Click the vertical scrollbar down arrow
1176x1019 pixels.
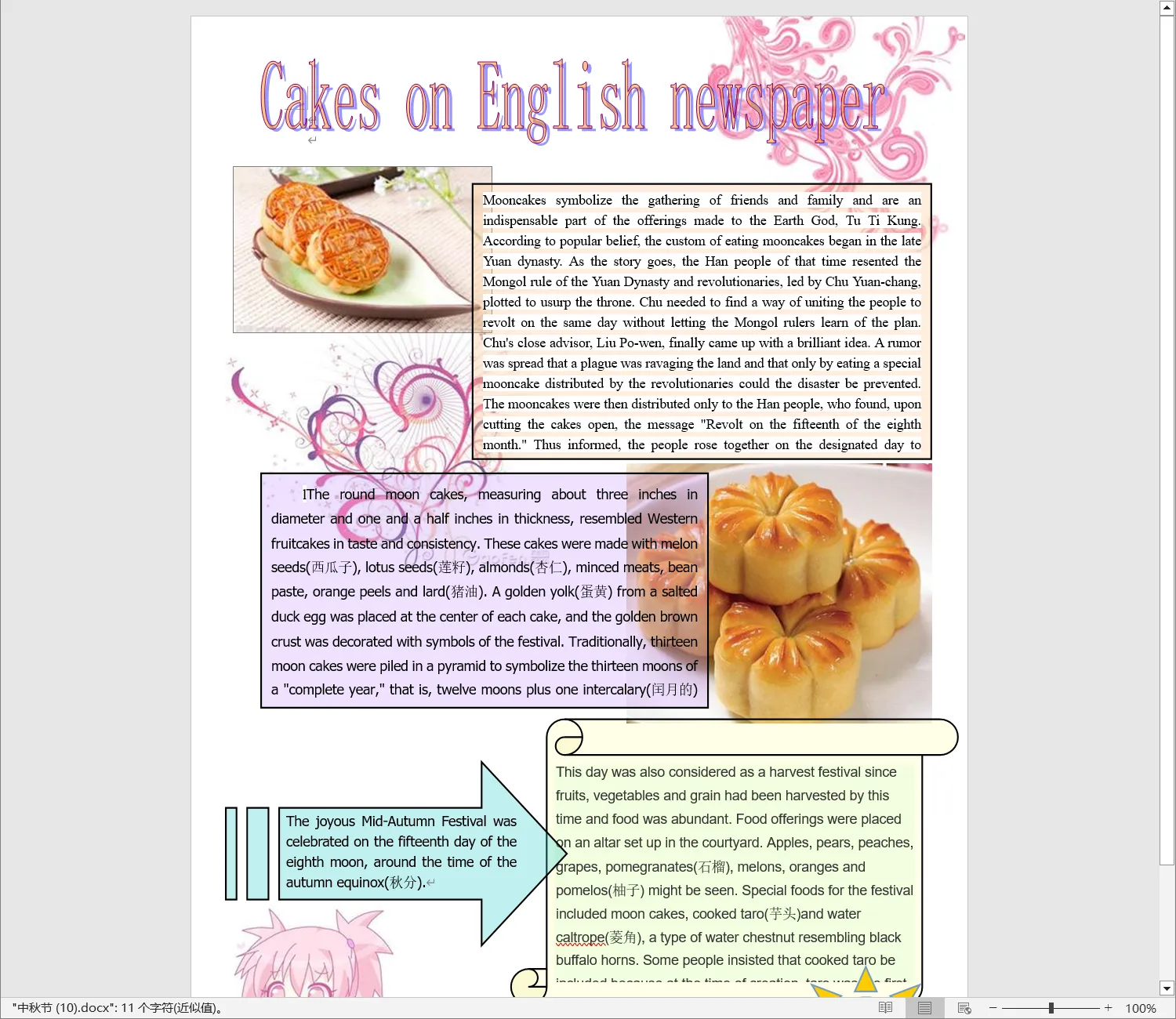(1167, 988)
